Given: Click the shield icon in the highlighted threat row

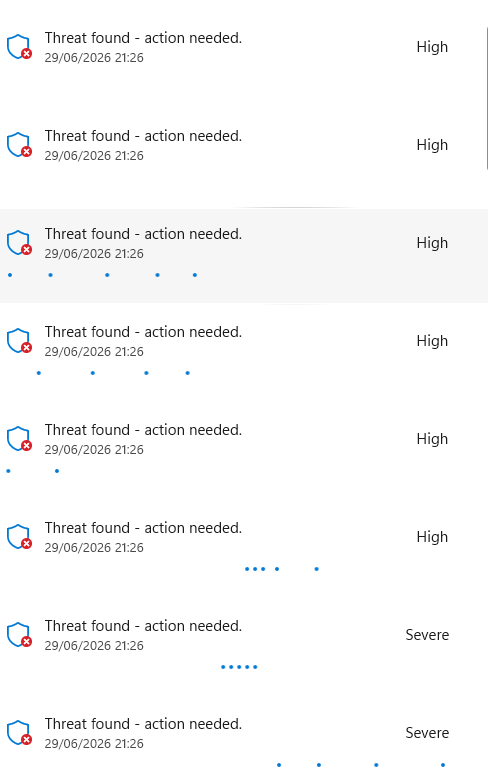Looking at the screenshot, I should coord(19,243).
